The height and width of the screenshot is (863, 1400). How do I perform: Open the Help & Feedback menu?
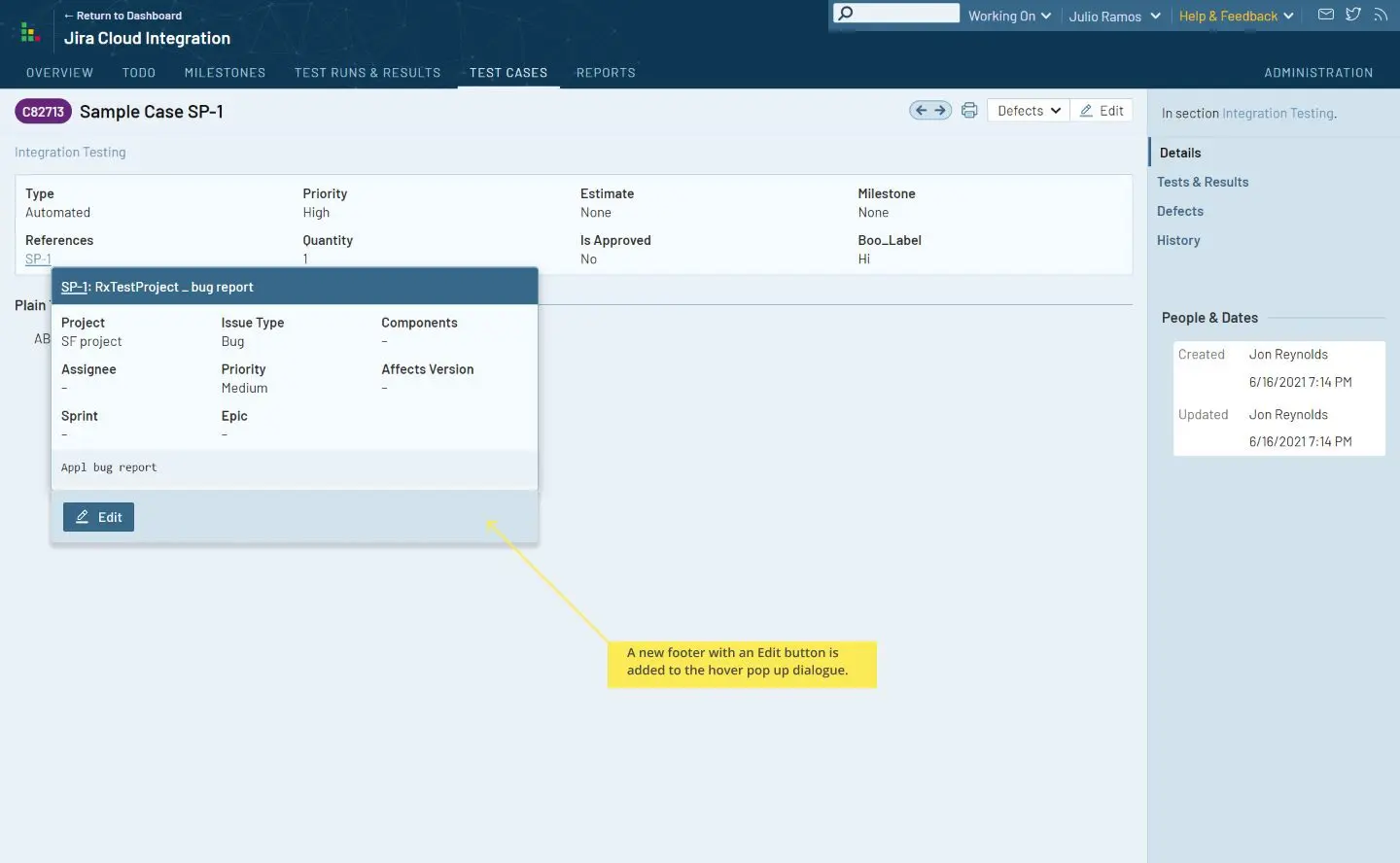pos(1236,17)
